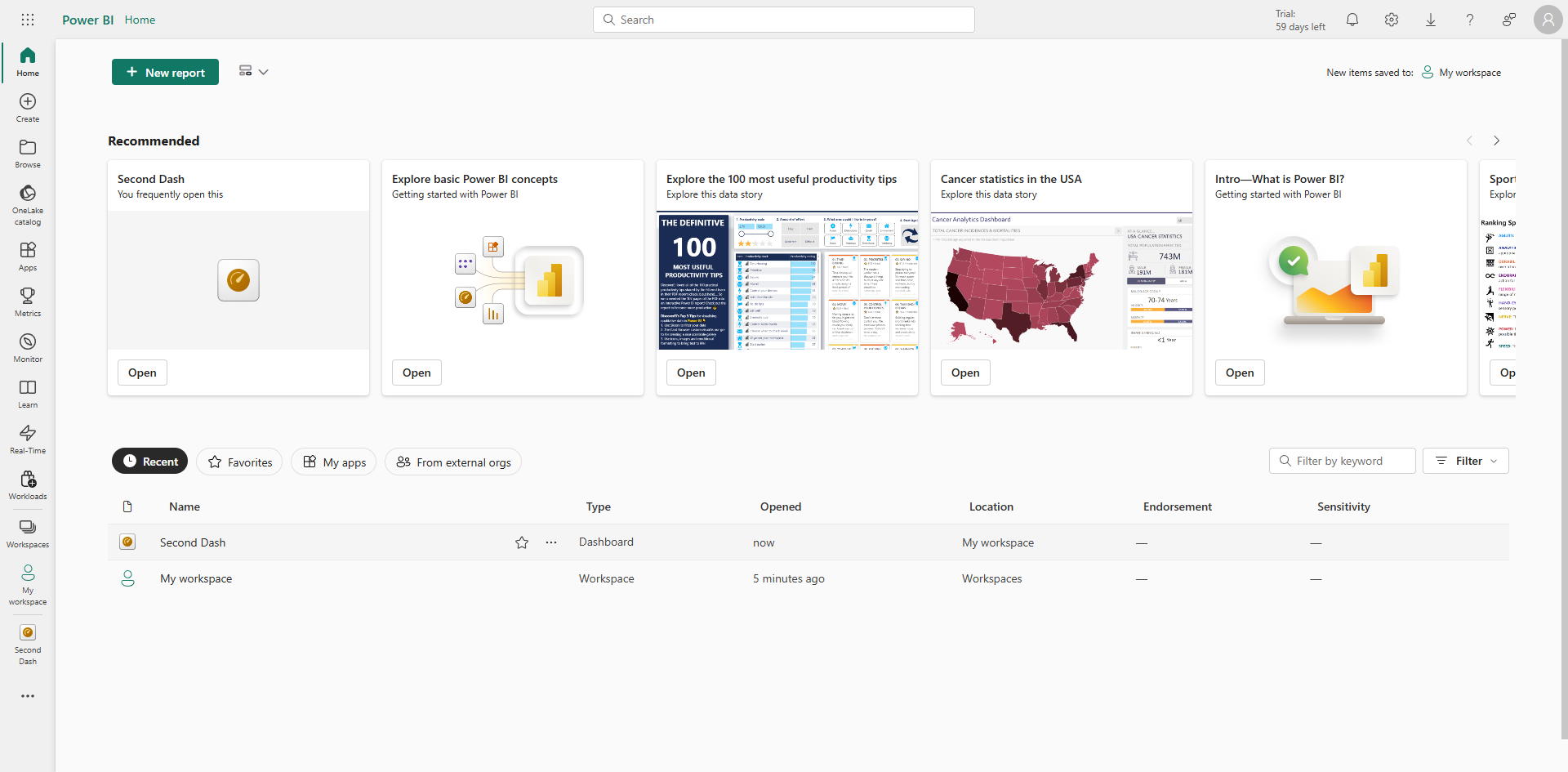Sort the list by Opened column
Image resolution: width=1568 pixels, height=772 pixels.
click(x=781, y=506)
